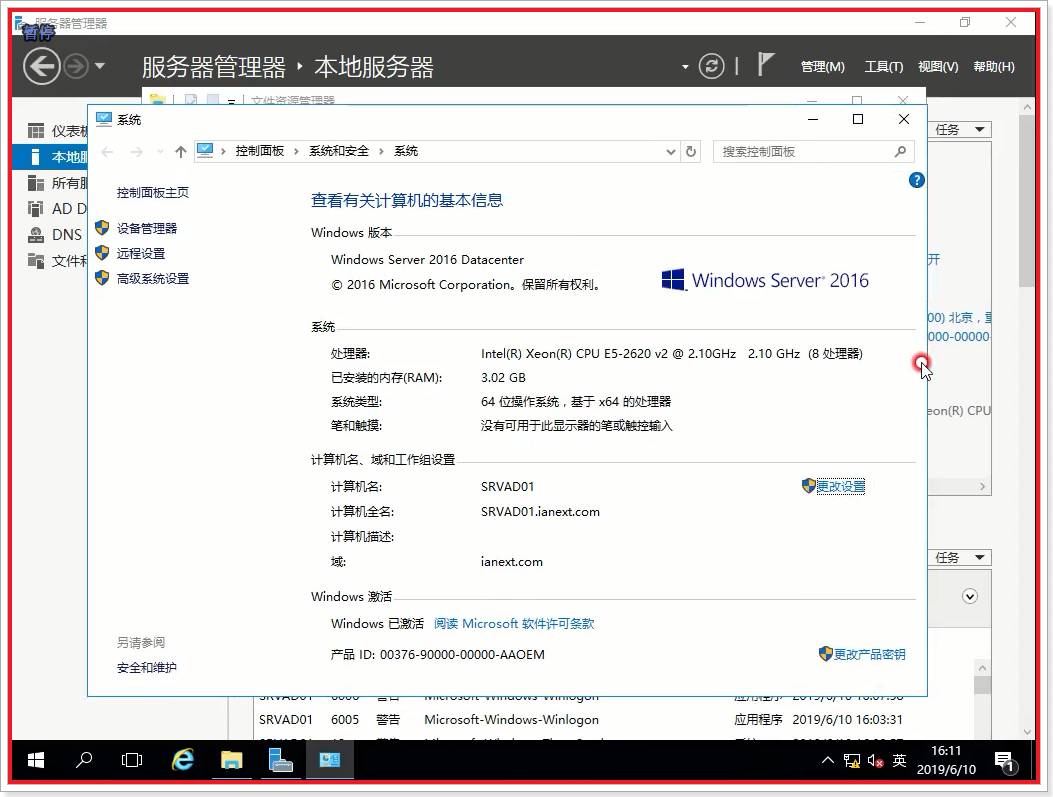Refresh the 系统 control panel window
Screen dimensions: 1053x797
click(x=690, y=152)
